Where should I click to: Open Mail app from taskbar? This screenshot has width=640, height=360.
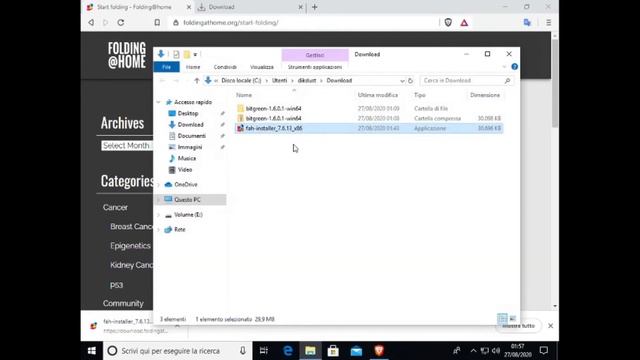pyautogui.click(x=356, y=351)
